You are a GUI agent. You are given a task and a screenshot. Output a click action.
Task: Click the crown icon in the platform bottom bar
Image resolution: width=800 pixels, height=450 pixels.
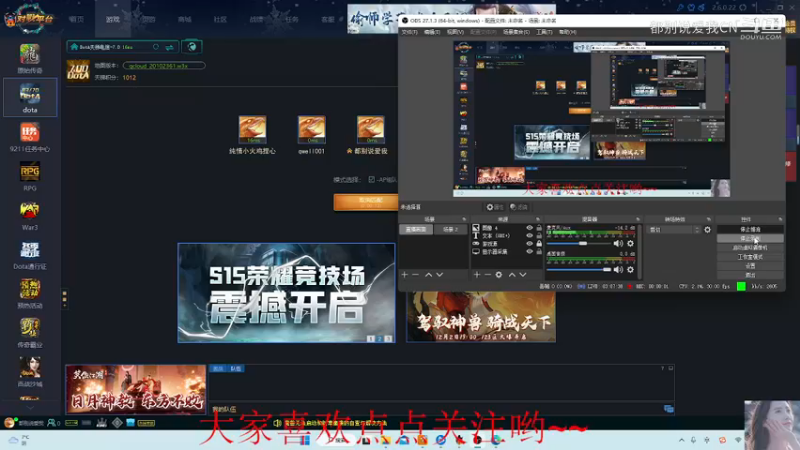coord(102,422)
